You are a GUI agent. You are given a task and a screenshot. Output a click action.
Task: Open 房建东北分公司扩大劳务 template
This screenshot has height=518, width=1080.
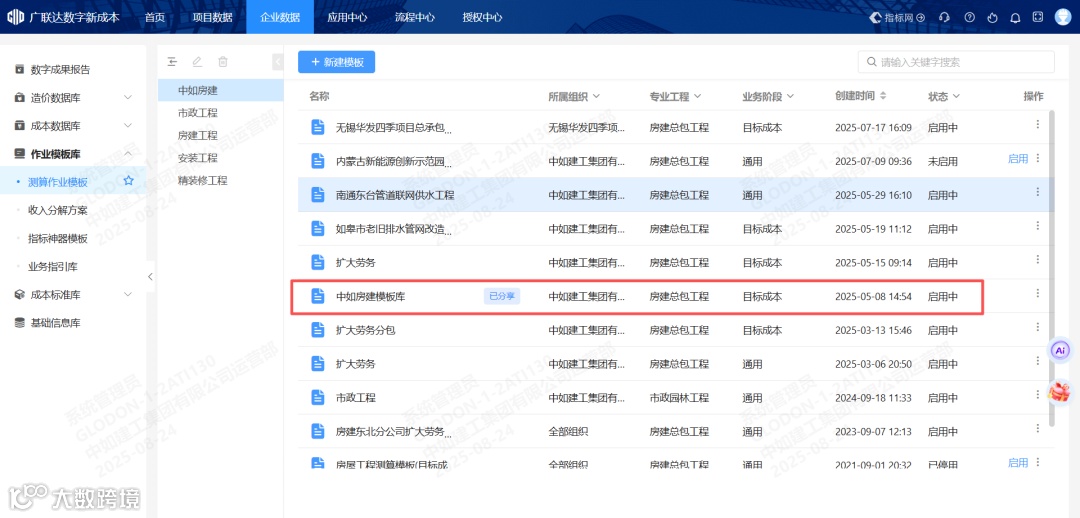(394, 431)
